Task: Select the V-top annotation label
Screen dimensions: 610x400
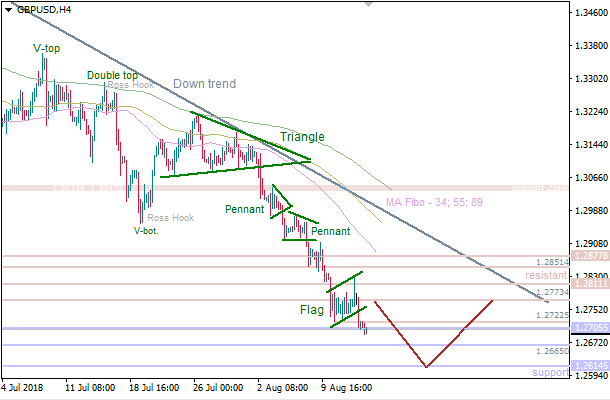Action: [x=45, y=48]
